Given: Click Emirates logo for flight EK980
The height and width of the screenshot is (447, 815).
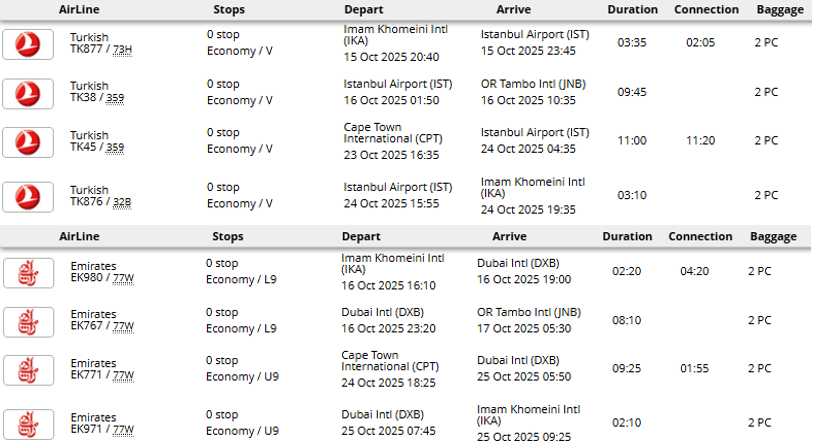Looking at the screenshot, I should 27,272.
